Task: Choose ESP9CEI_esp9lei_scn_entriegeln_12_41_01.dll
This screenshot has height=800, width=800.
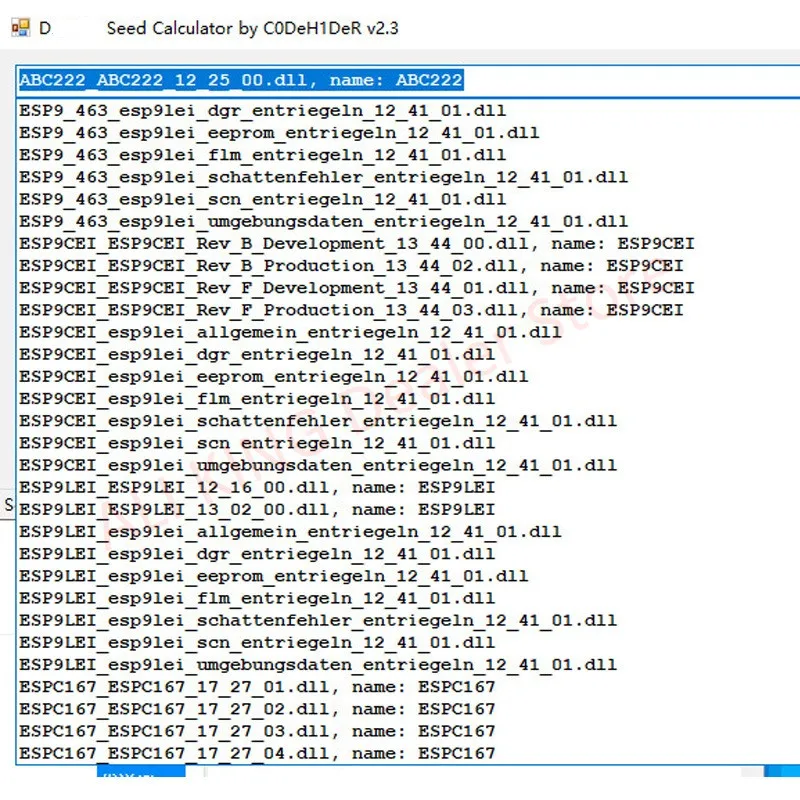Action: [x=257, y=443]
